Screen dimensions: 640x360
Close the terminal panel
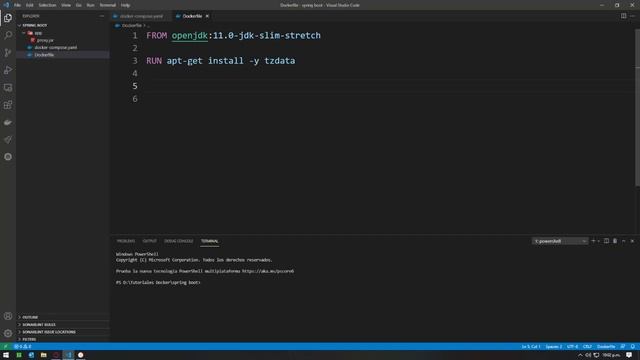tap(632, 241)
